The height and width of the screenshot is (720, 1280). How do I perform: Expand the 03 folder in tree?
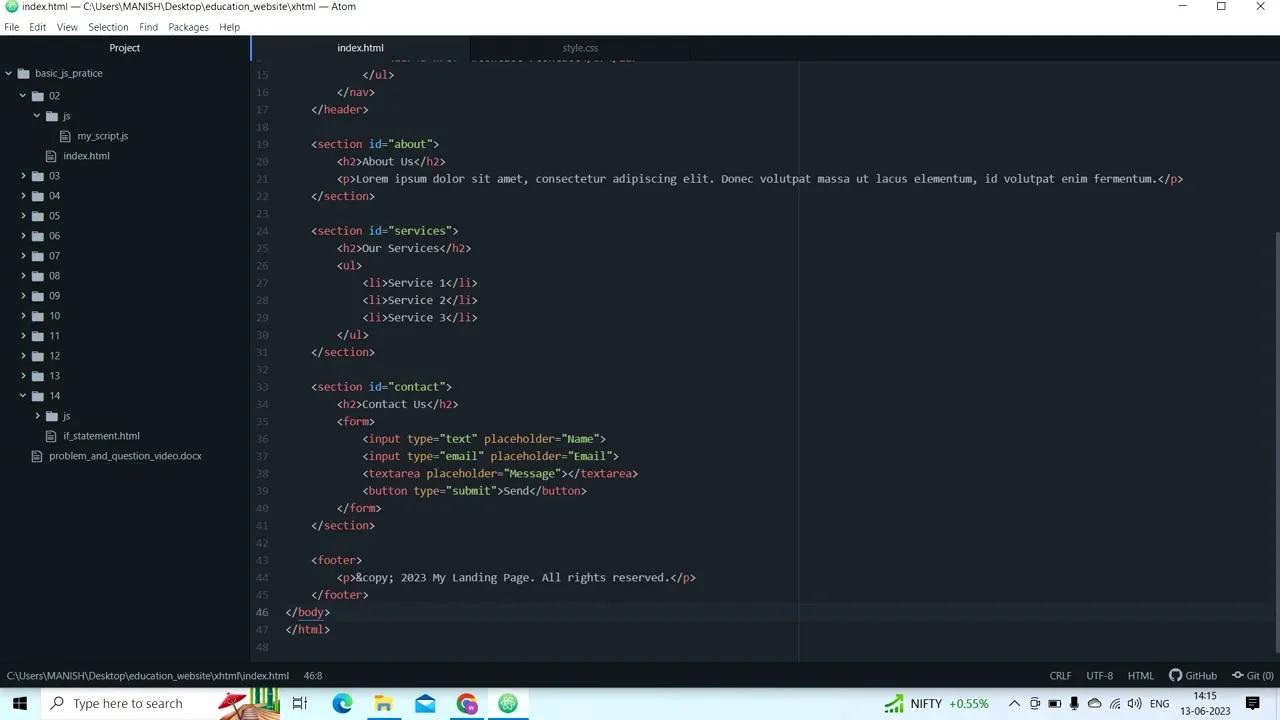tap(23, 175)
